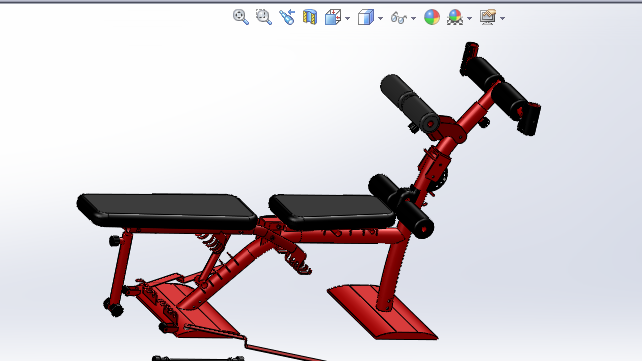The height and width of the screenshot is (361, 642).
Task: Restore the Previous View
Action: point(287,17)
